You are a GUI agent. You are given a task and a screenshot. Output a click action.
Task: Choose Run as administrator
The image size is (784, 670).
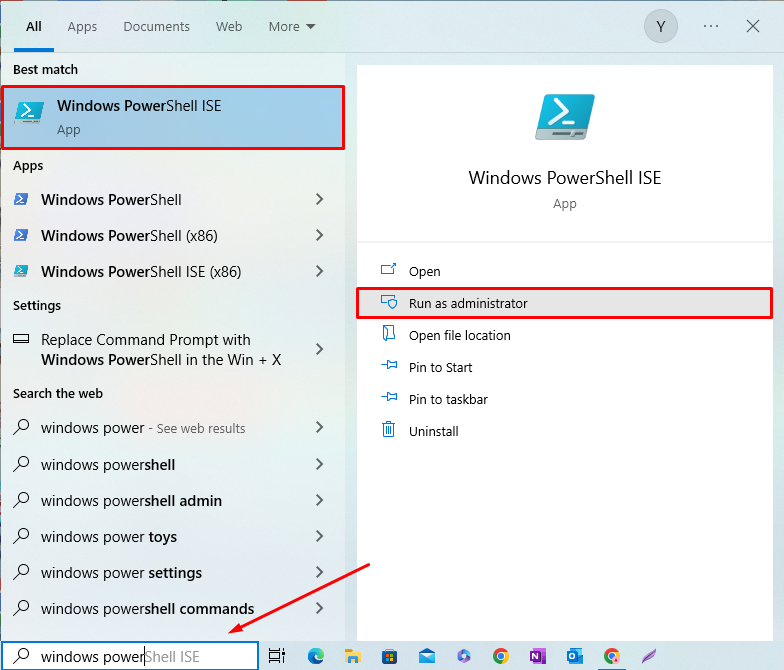[x=565, y=303]
